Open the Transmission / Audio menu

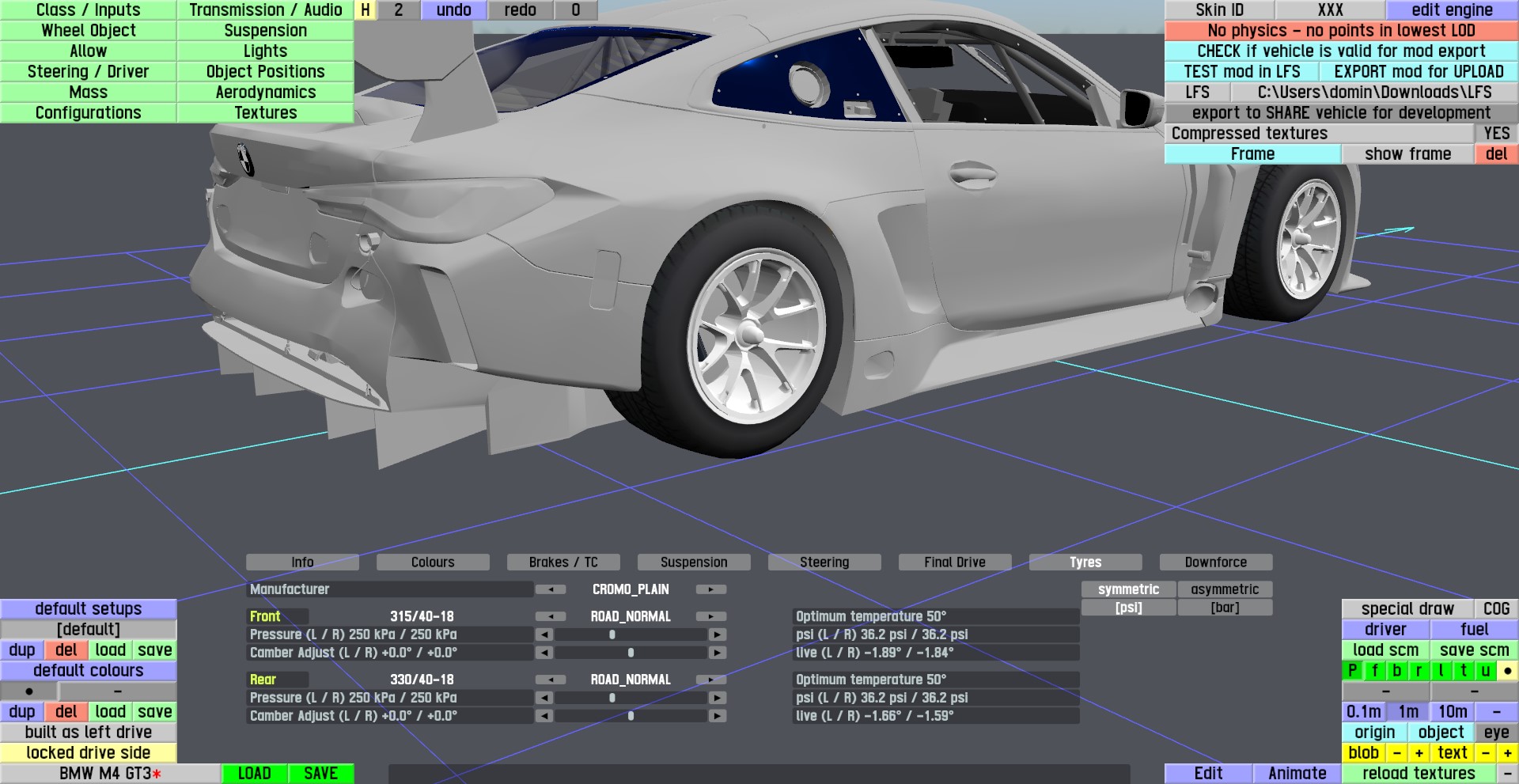point(266,10)
